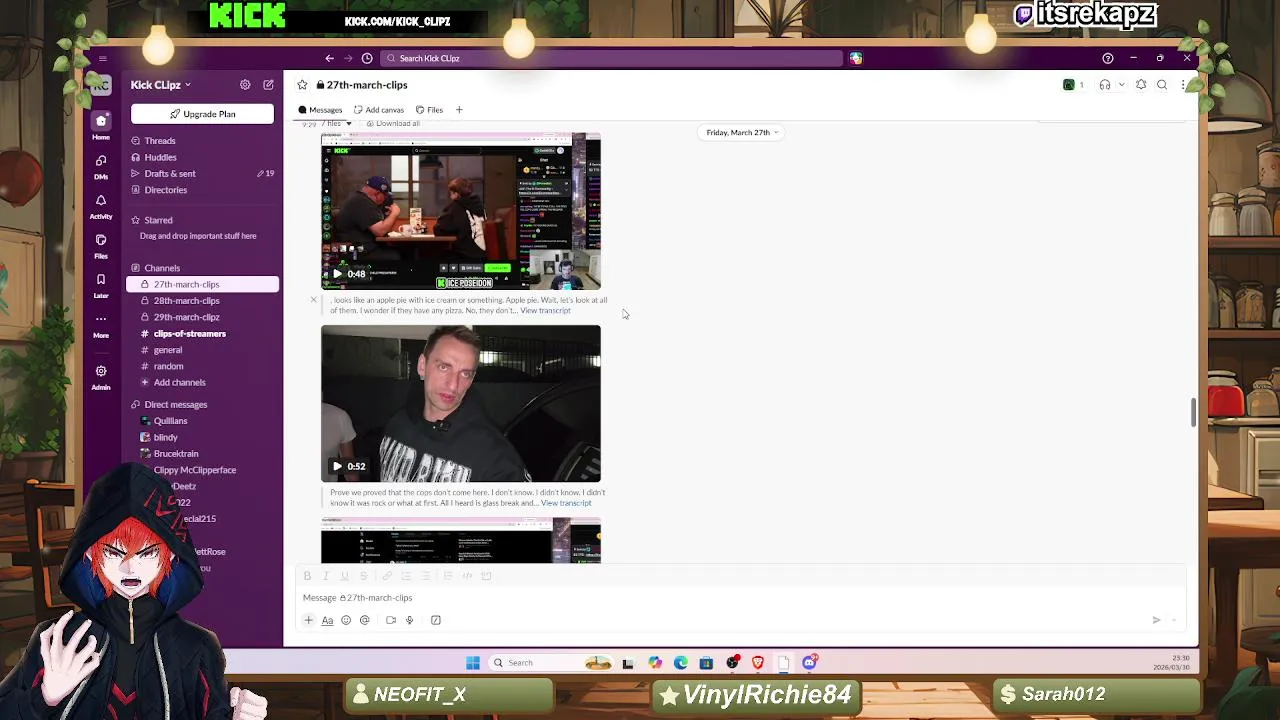1280x720 pixels.
Task: Open workspace settings gear icon
Action: (245, 85)
